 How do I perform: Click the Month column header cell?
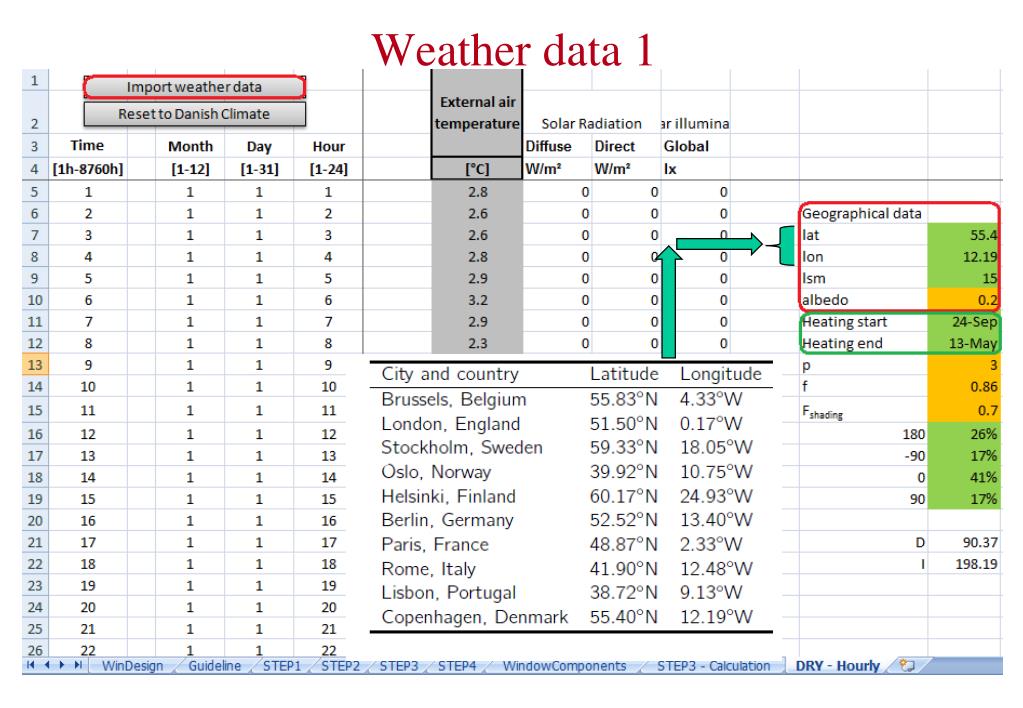[x=190, y=146]
